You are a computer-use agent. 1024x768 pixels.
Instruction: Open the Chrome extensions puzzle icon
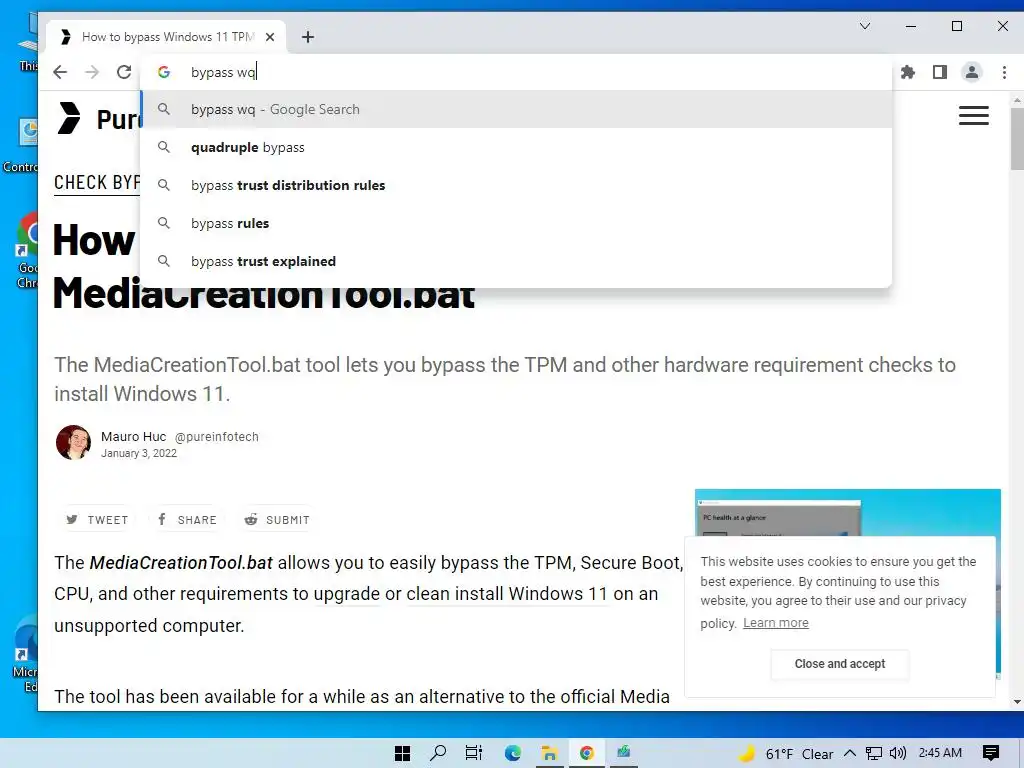(x=908, y=72)
